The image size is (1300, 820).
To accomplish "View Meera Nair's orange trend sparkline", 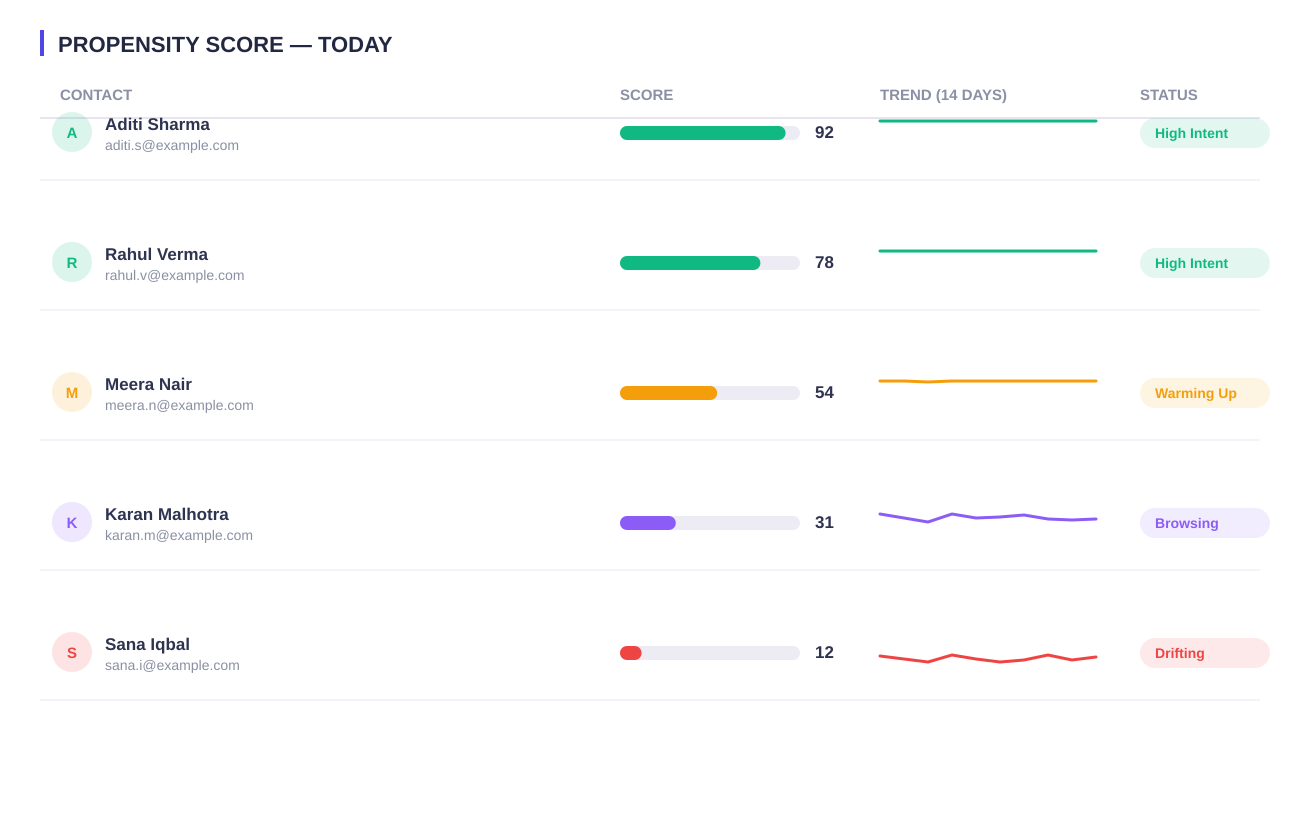I will tap(988, 381).
